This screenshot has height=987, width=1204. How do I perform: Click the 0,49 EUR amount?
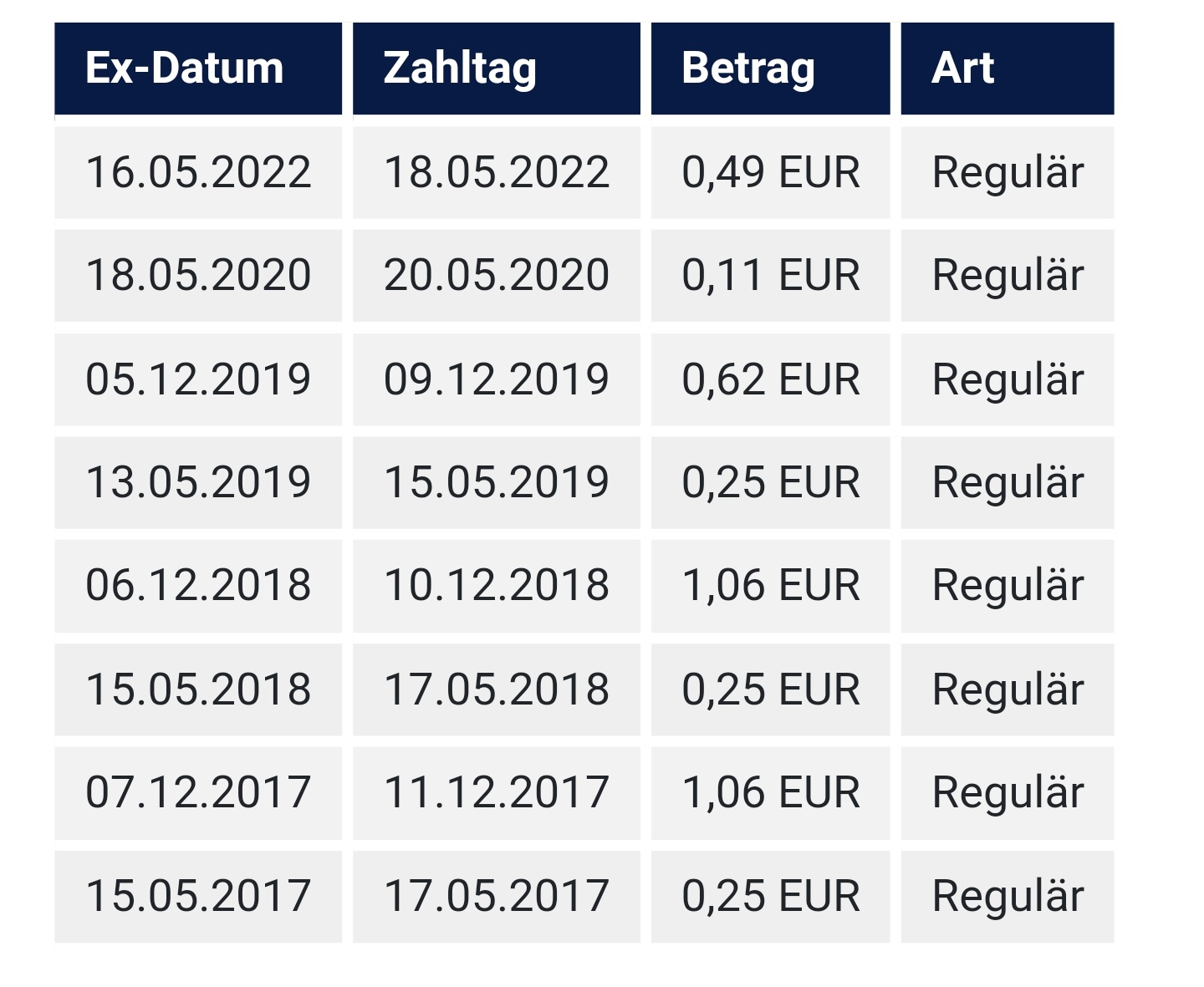coord(770,173)
